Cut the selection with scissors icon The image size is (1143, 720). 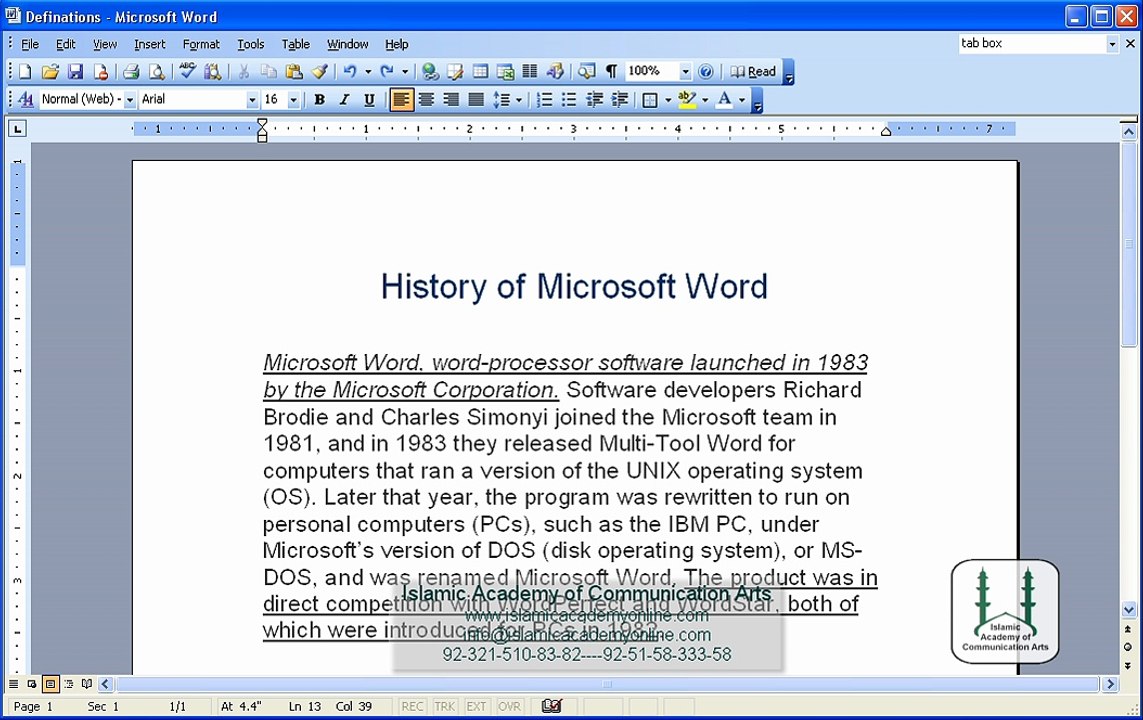[x=243, y=71]
